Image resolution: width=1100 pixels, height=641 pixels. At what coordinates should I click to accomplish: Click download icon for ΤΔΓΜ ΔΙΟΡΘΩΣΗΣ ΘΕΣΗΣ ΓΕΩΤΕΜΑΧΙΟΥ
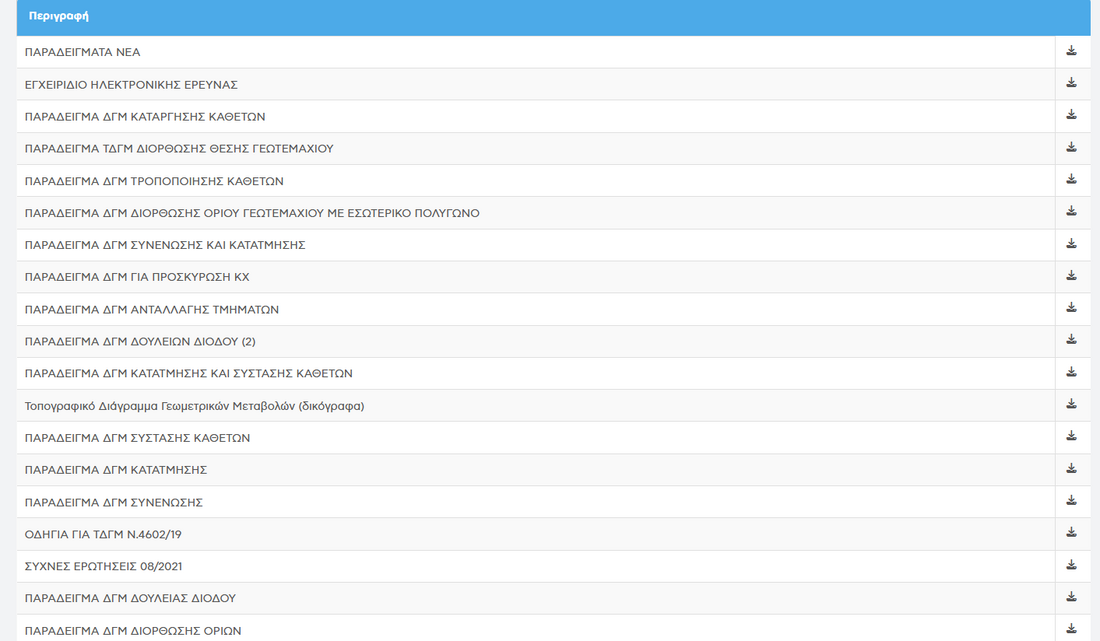coord(1071,147)
